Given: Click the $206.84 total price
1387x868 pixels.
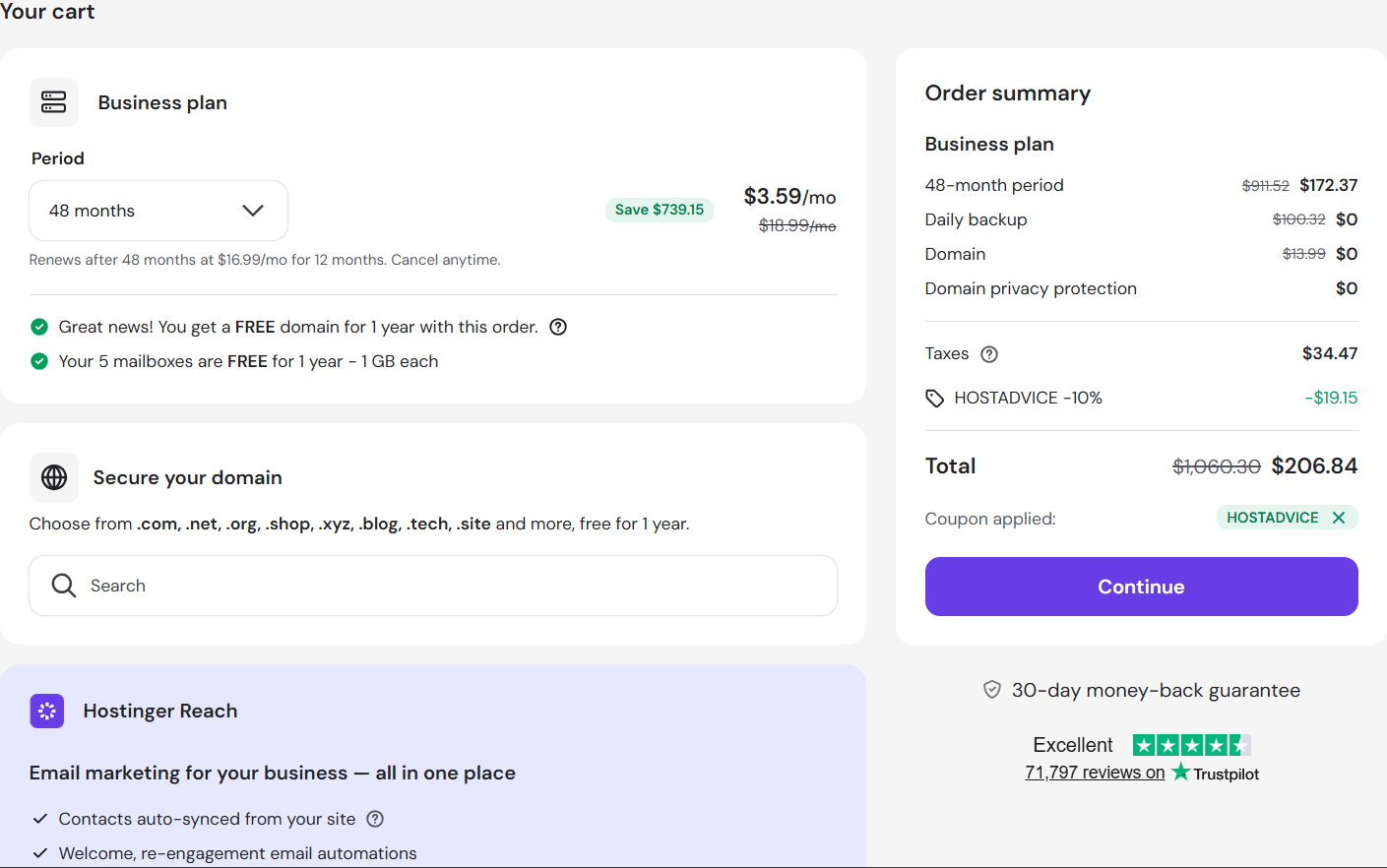Looking at the screenshot, I should click(x=1315, y=465).
